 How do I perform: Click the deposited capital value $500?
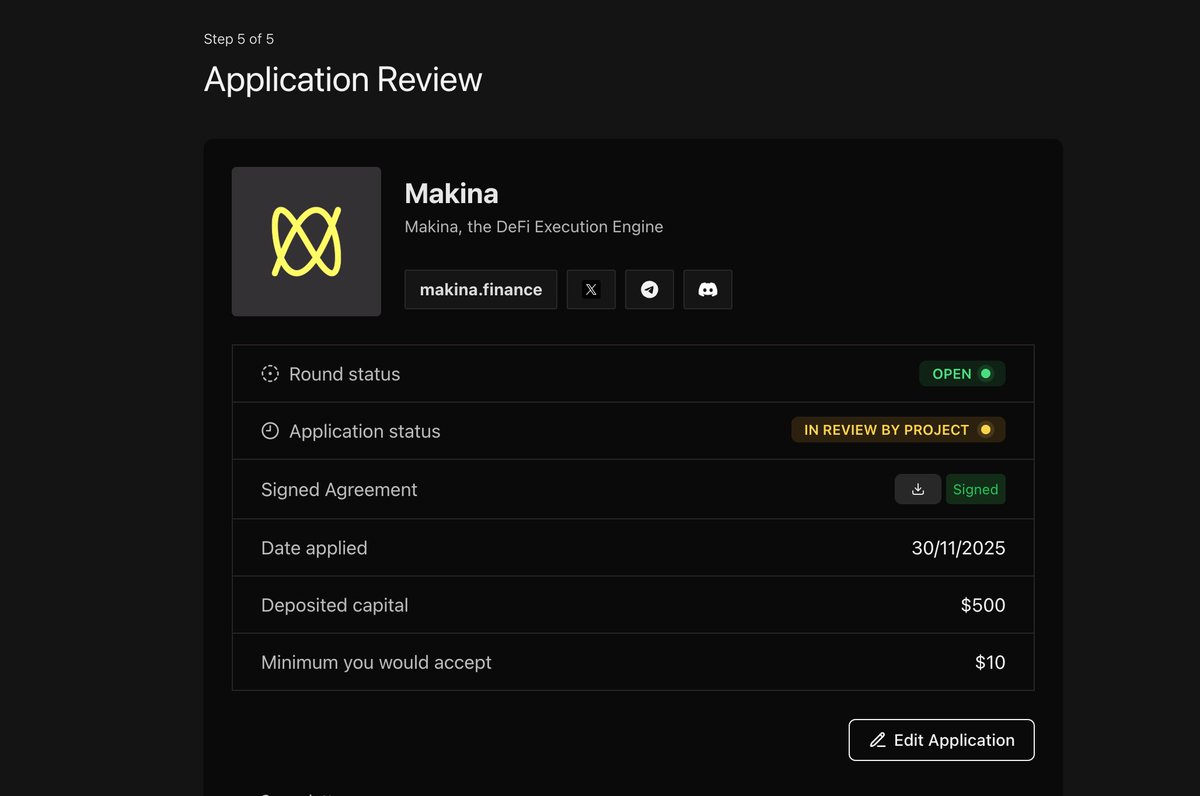[x=981, y=605]
